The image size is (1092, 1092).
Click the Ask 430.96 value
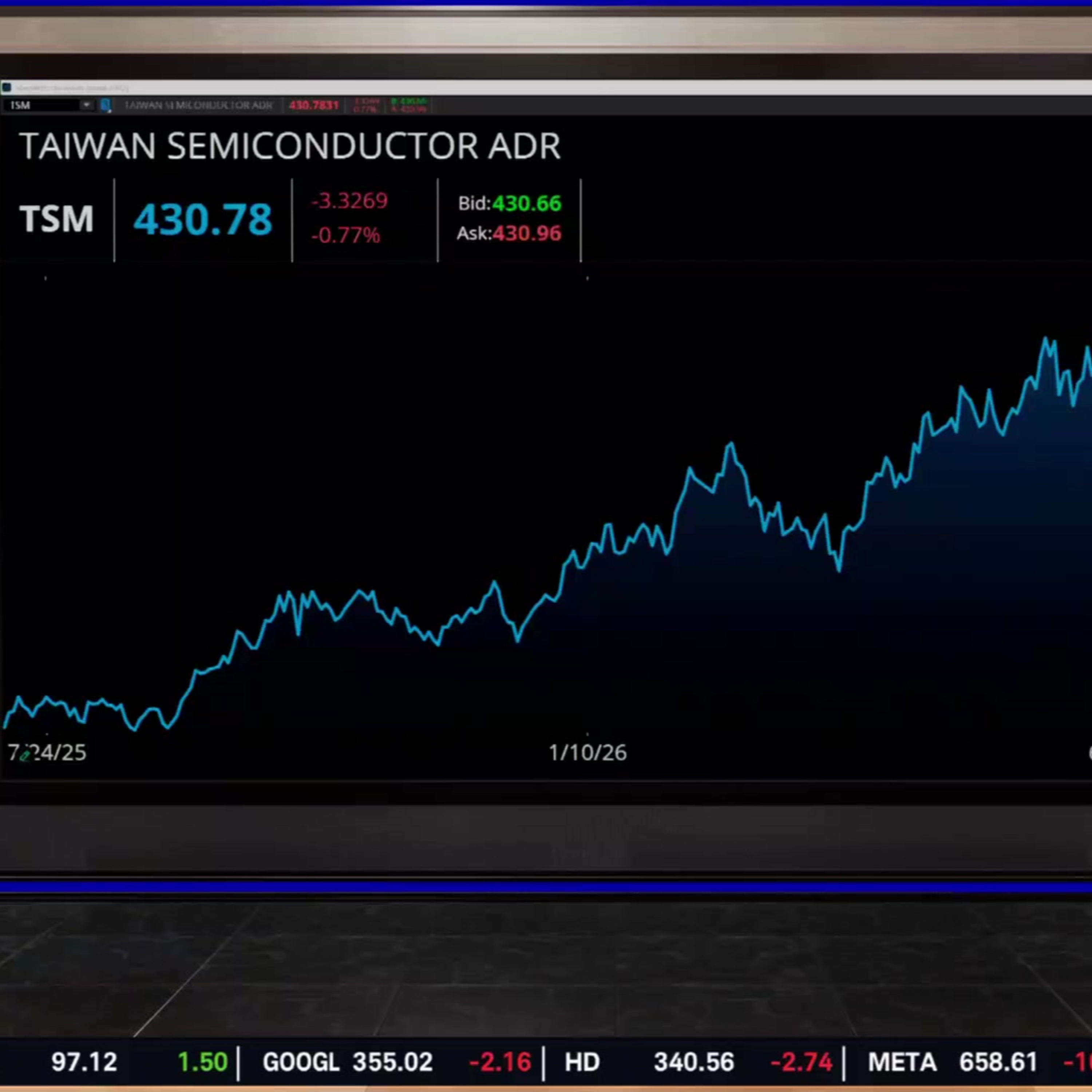click(527, 233)
